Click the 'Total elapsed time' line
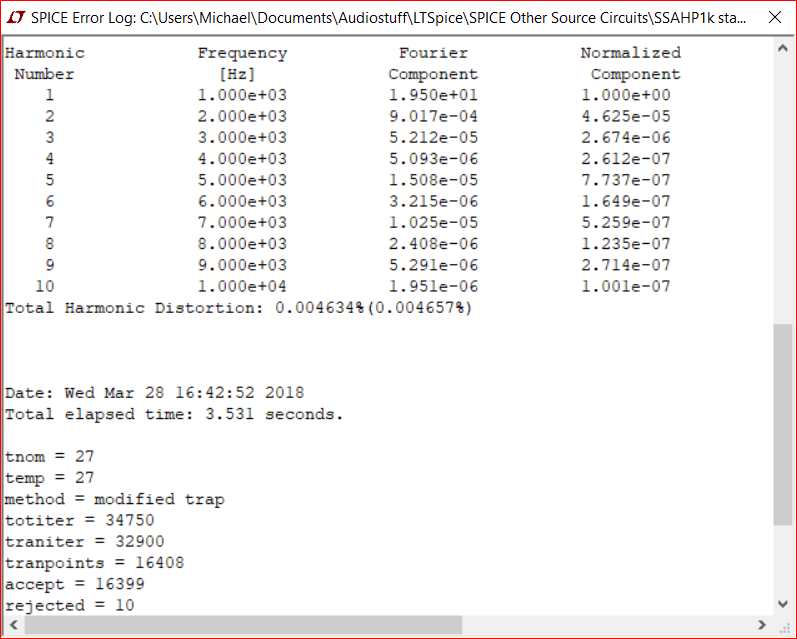 point(174,414)
